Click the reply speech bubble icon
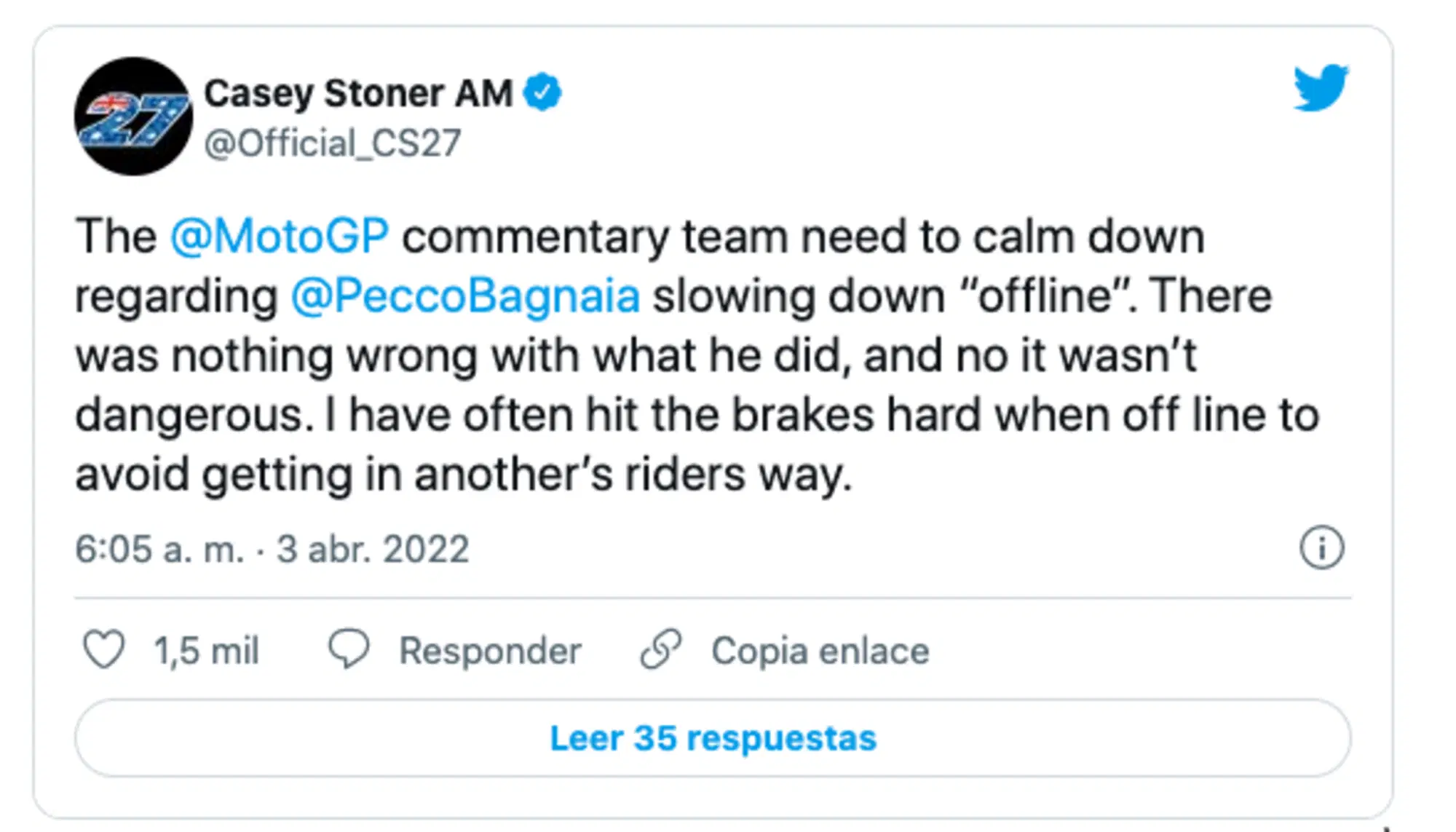The image size is (1456, 832). coord(349,649)
